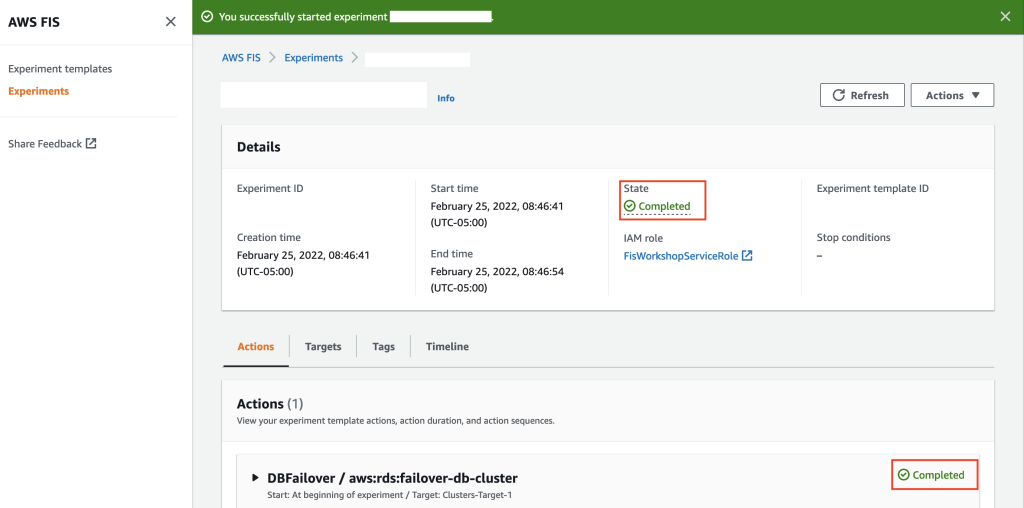Click external link icon next to FisWorkshopServiceRole
The height and width of the screenshot is (508, 1024).
(x=747, y=256)
